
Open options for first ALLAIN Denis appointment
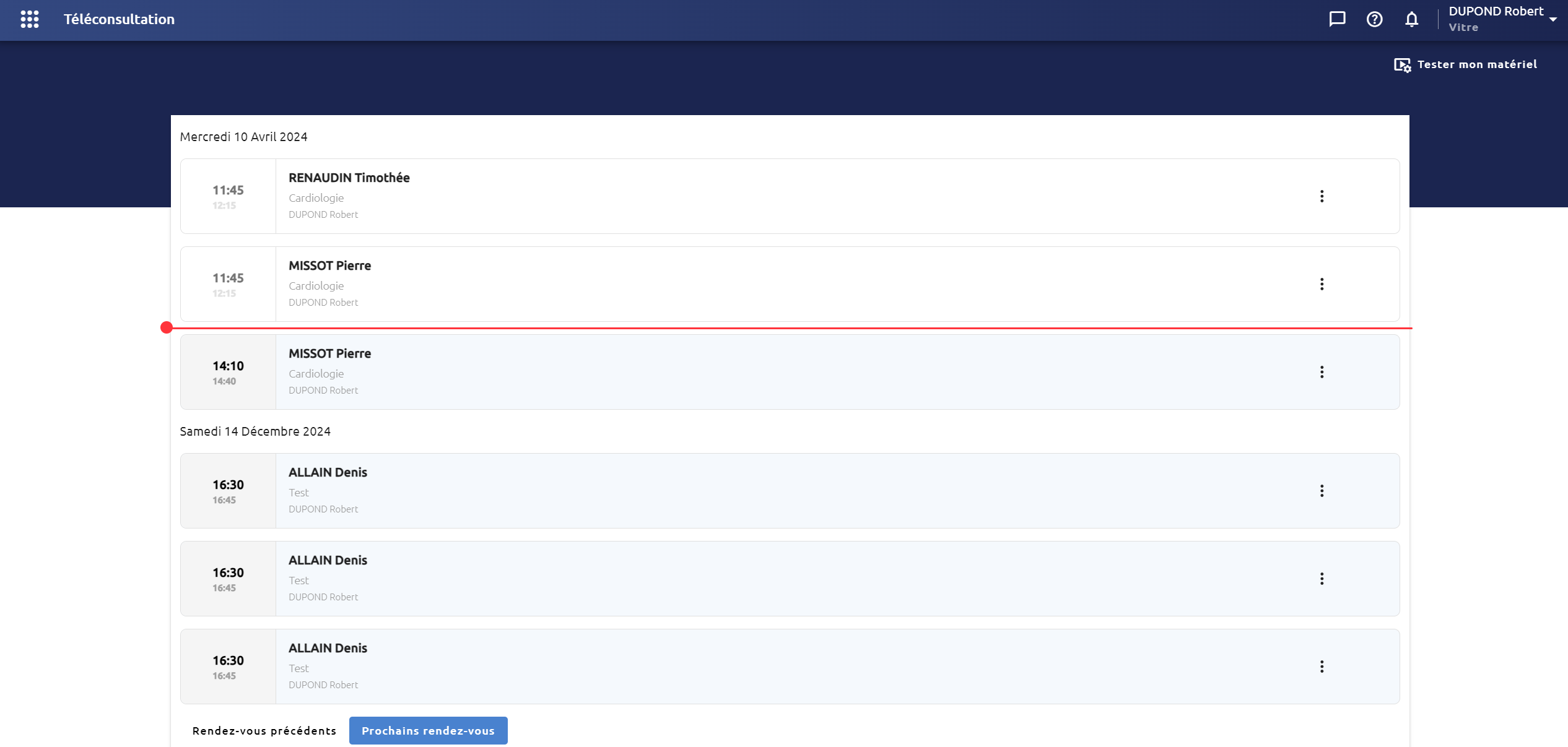pos(1322,491)
